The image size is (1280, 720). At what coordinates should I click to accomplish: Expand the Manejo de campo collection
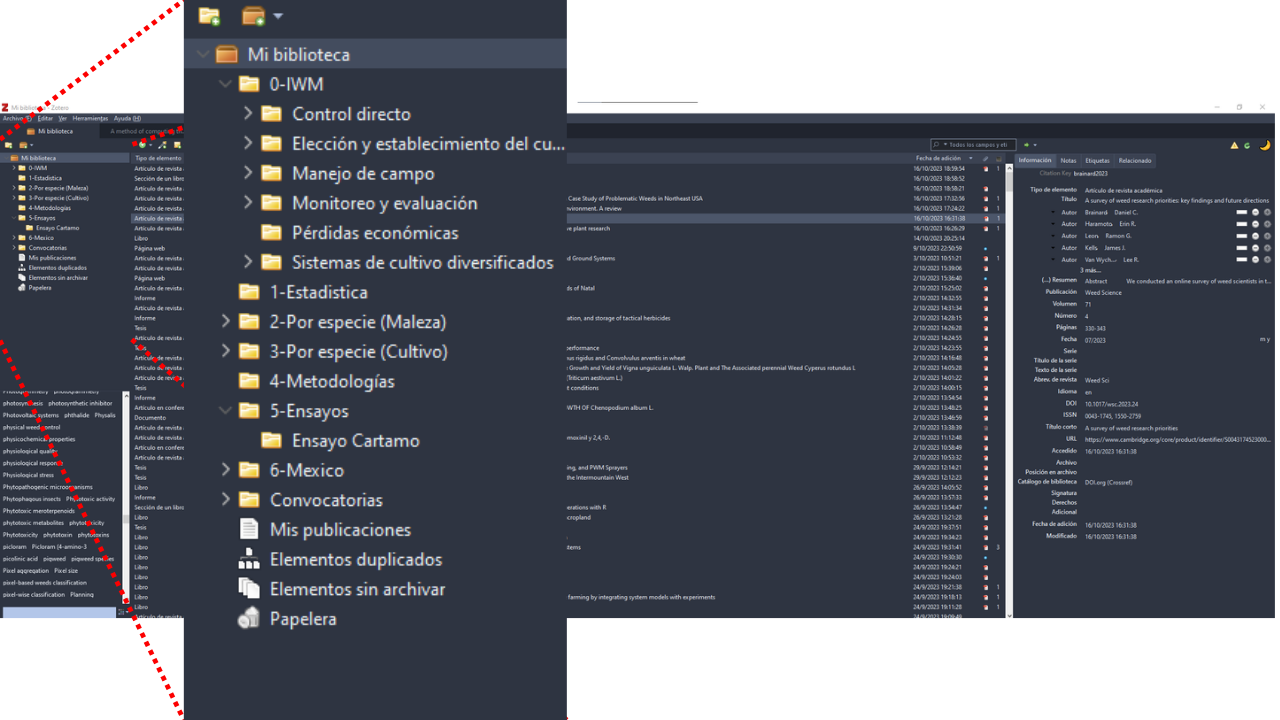248,173
